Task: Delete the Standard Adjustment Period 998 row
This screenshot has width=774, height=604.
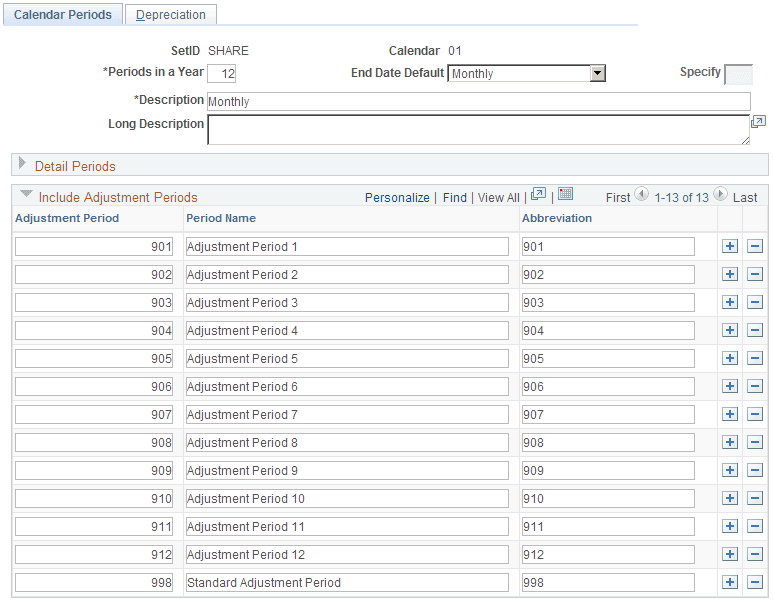Action: point(755,582)
